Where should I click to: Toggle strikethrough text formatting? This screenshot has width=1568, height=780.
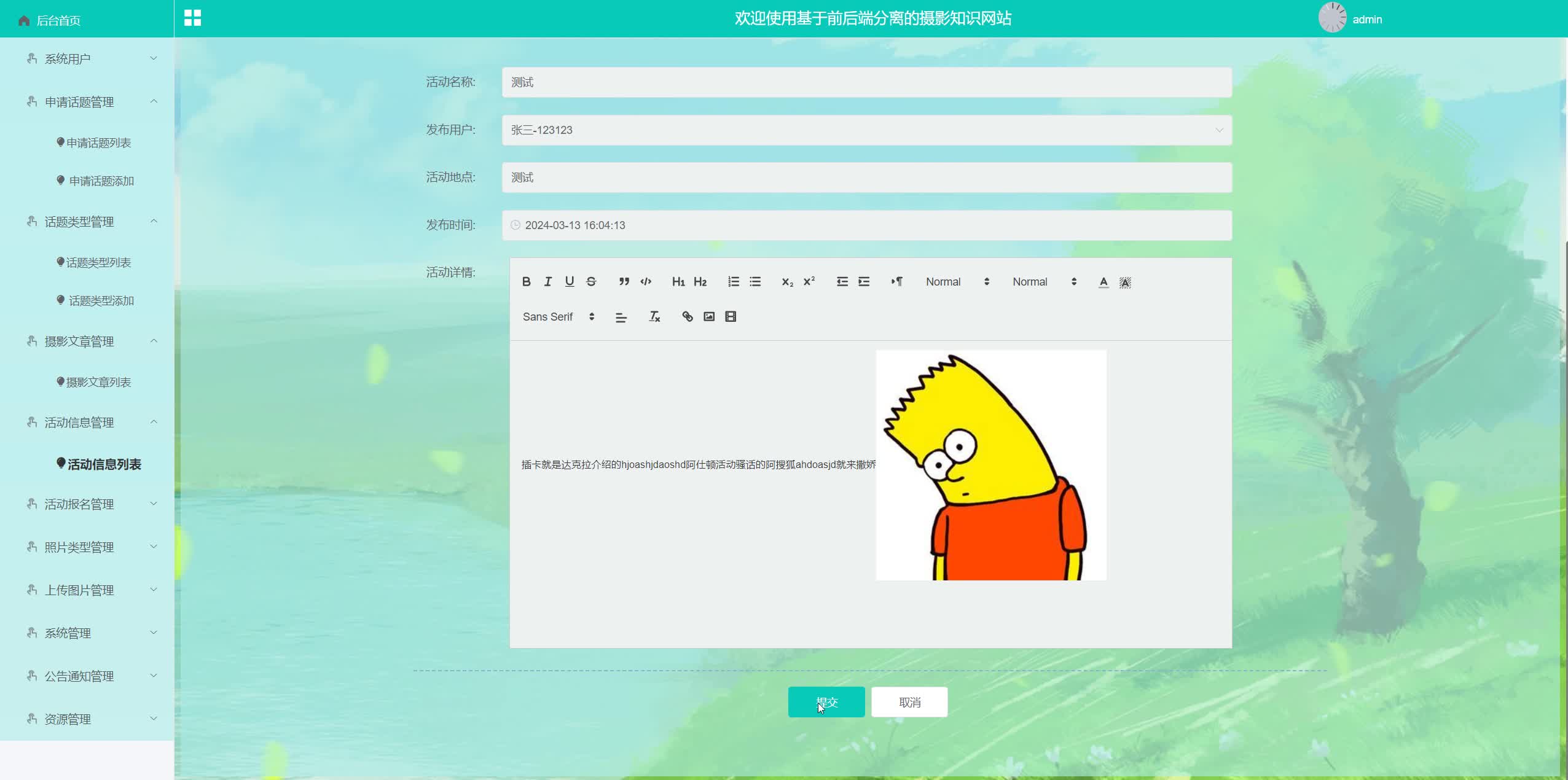click(x=591, y=282)
